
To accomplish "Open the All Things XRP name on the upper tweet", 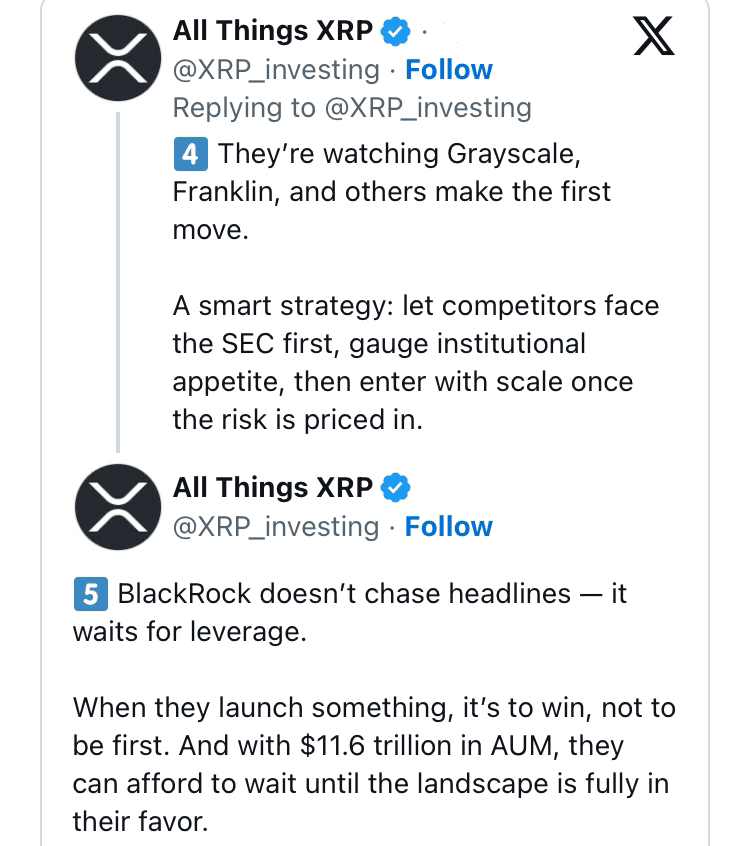I will click(272, 31).
